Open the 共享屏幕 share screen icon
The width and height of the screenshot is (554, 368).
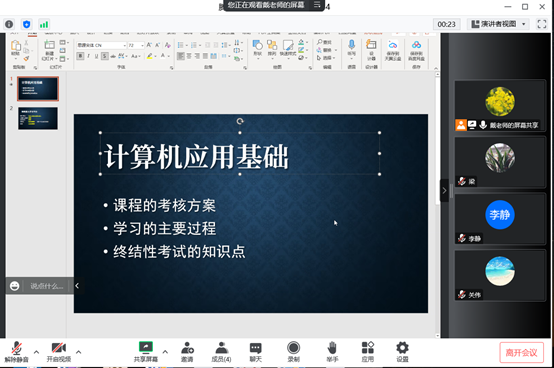pyautogui.click(x=146, y=352)
